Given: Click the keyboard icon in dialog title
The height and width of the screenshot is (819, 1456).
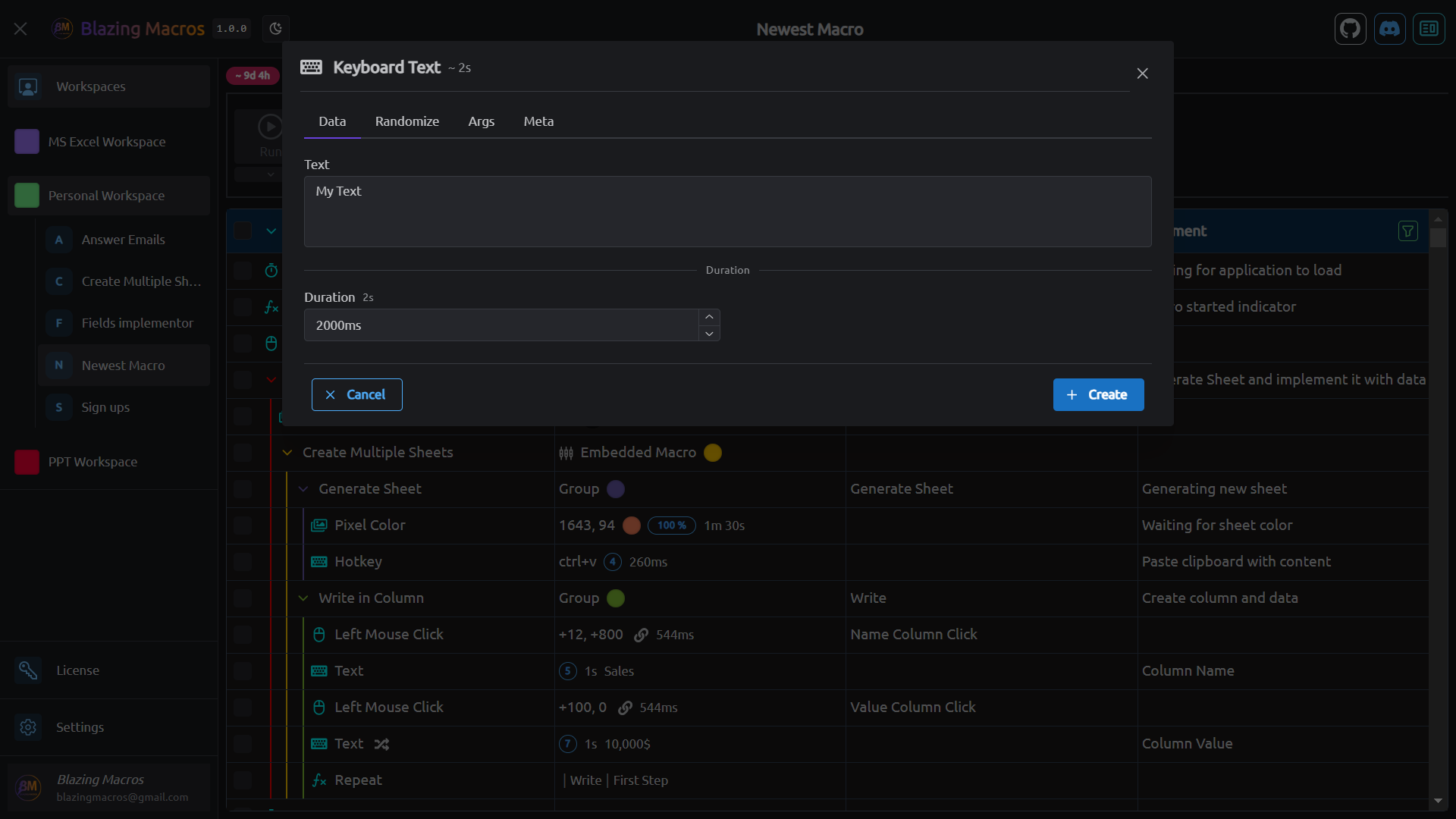Looking at the screenshot, I should pyautogui.click(x=311, y=67).
